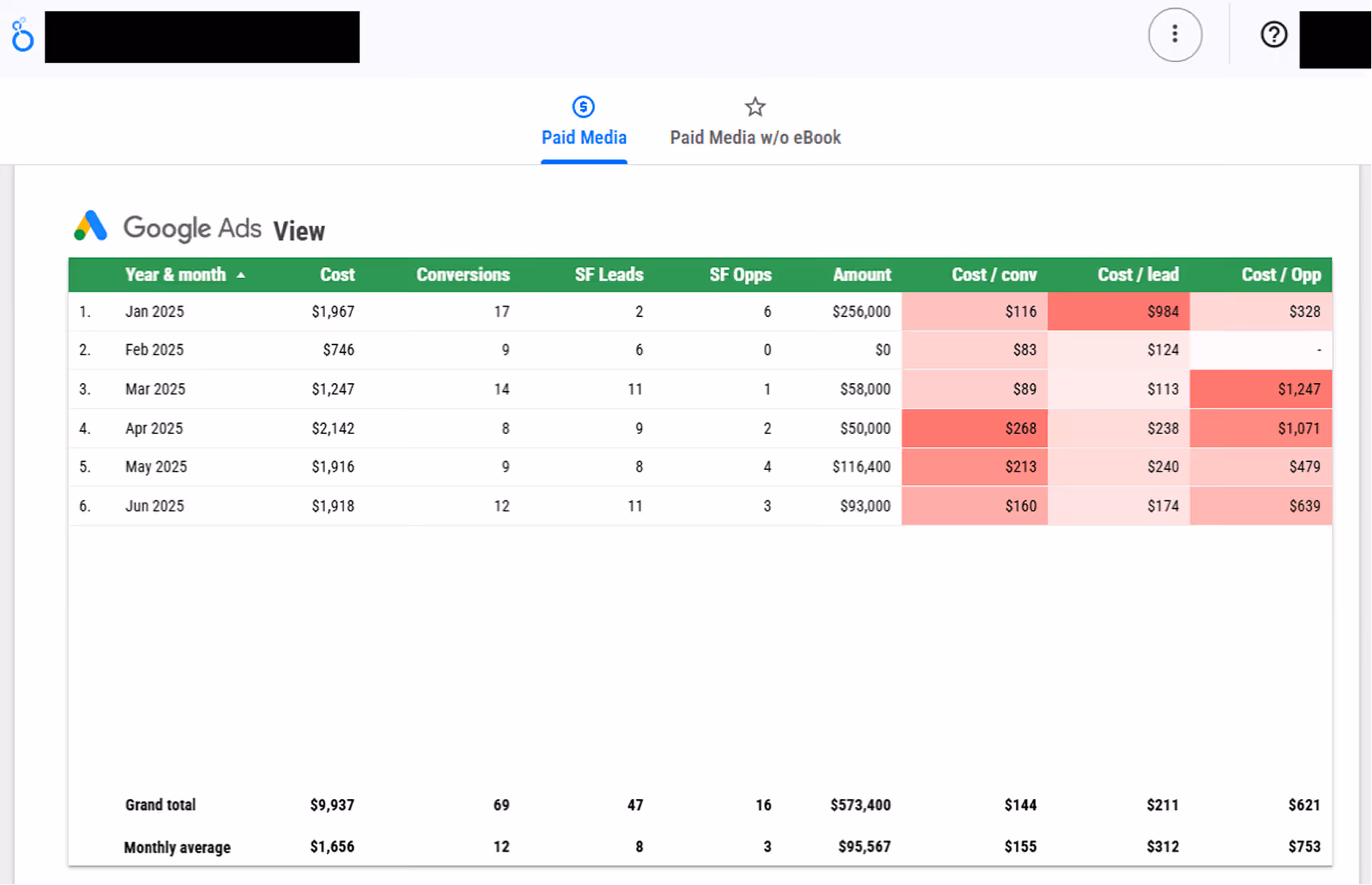Screen dimensions: 1372x885
Task: Click the View link next to Google Ads
Action: click(x=299, y=231)
